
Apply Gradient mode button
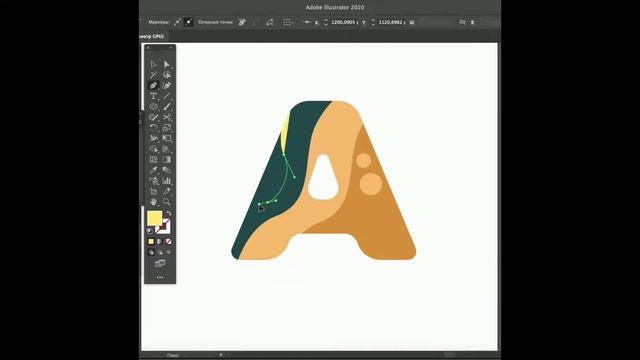pyautogui.click(x=160, y=242)
